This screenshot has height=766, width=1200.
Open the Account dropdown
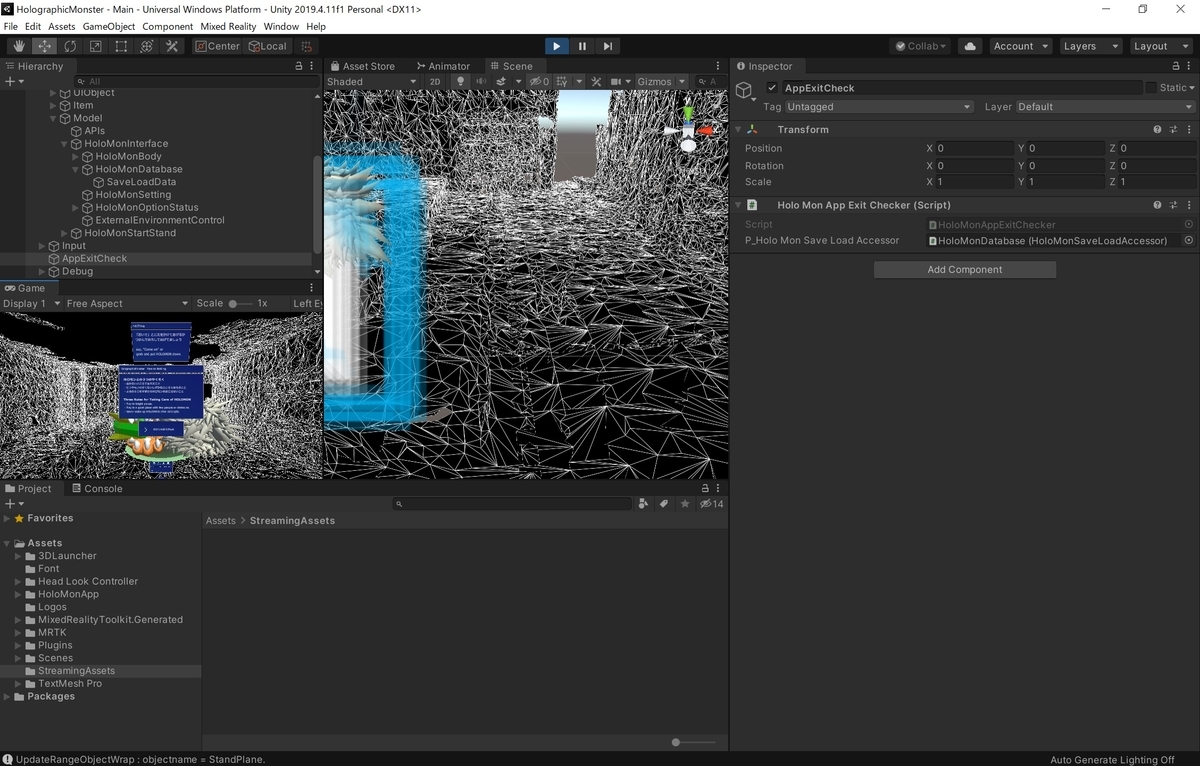1020,46
